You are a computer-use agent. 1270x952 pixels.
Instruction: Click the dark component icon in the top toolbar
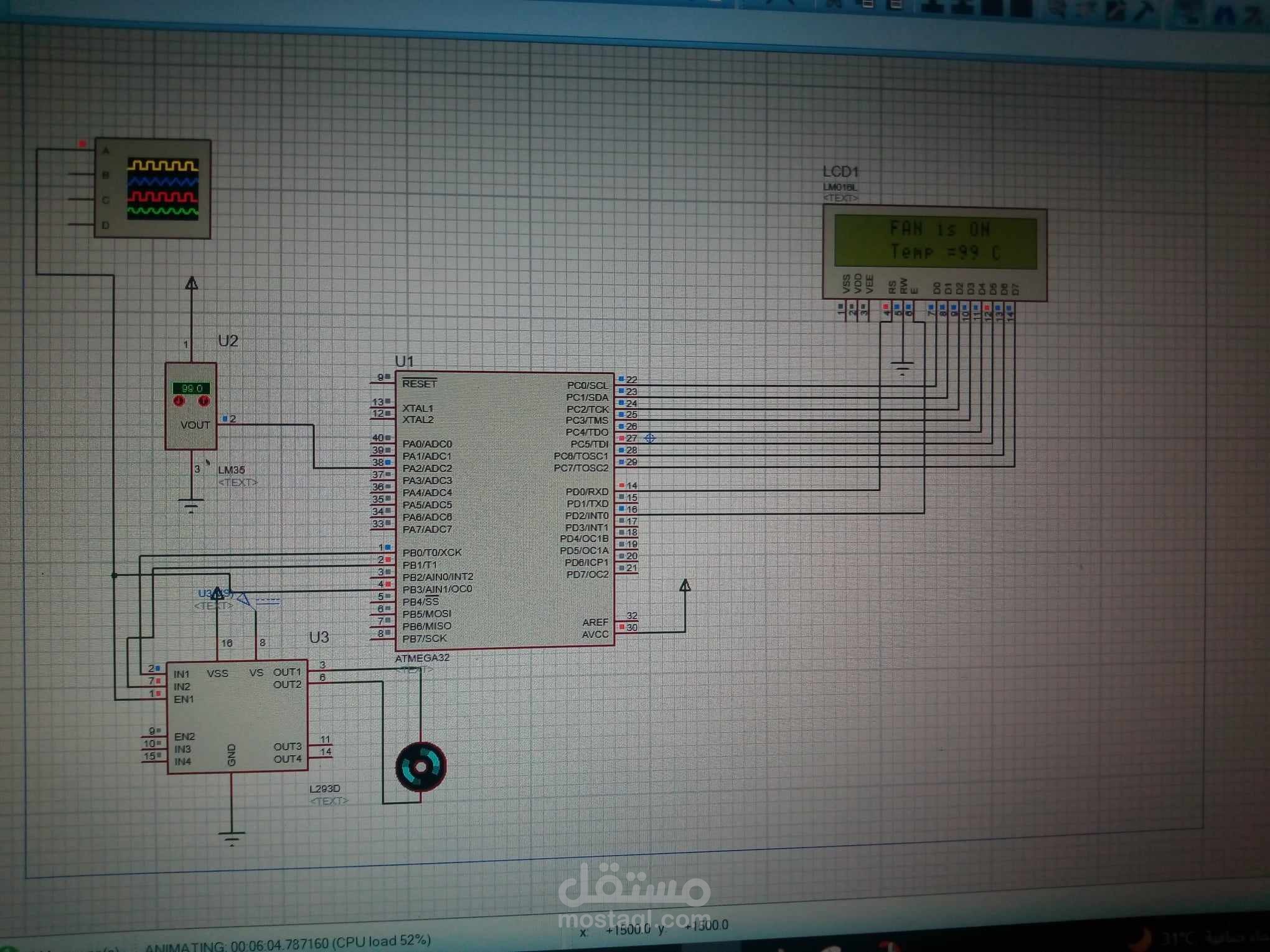(991, 9)
